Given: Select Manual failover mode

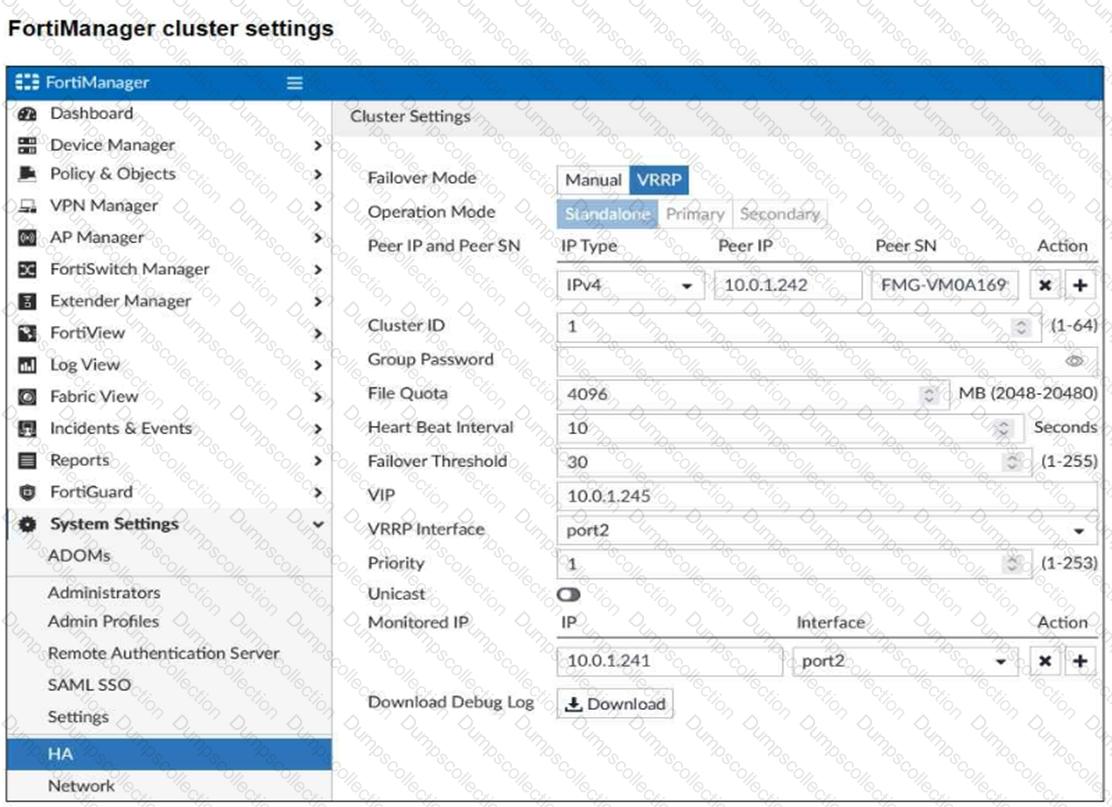Looking at the screenshot, I should tap(593, 180).
